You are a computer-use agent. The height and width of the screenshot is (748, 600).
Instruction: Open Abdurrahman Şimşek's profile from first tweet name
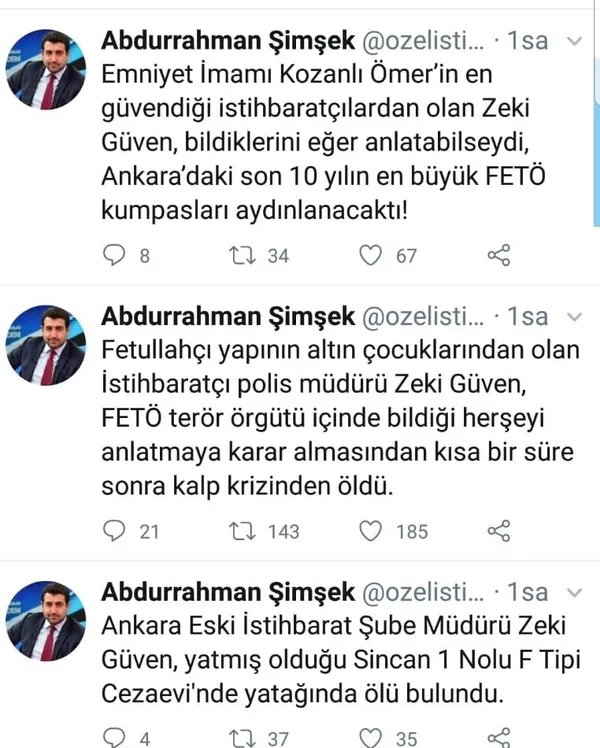[x=228, y=42]
